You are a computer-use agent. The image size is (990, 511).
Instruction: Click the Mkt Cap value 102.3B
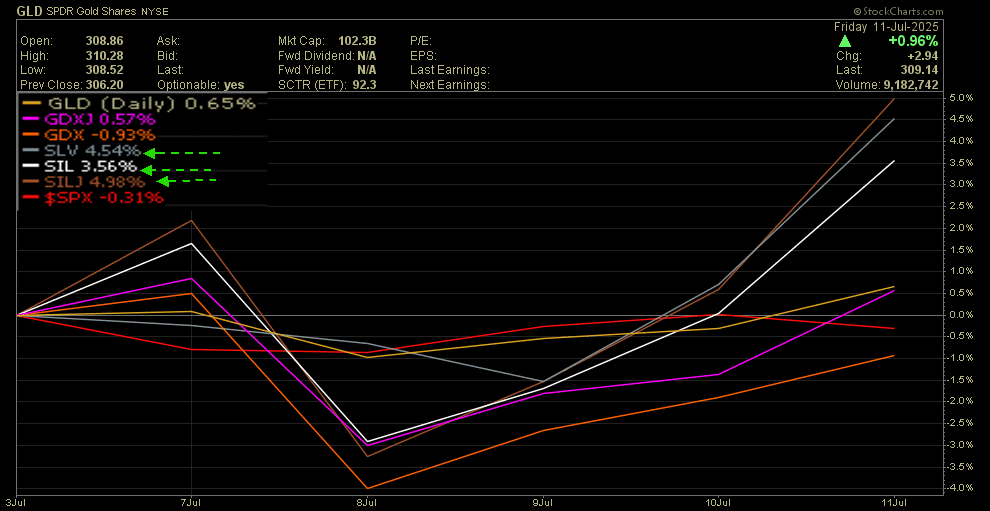click(357, 41)
